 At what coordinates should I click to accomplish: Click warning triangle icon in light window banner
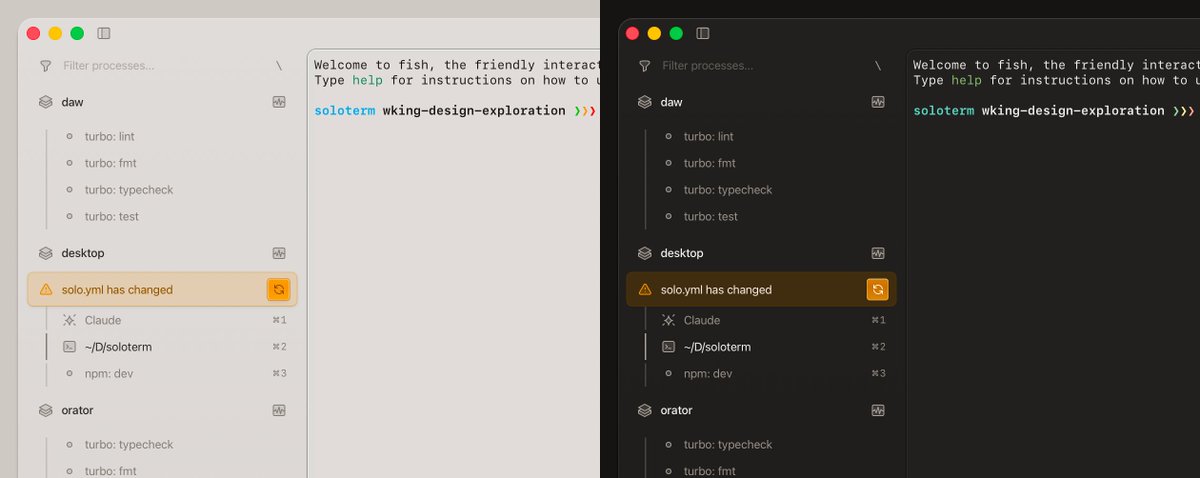(45, 290)
